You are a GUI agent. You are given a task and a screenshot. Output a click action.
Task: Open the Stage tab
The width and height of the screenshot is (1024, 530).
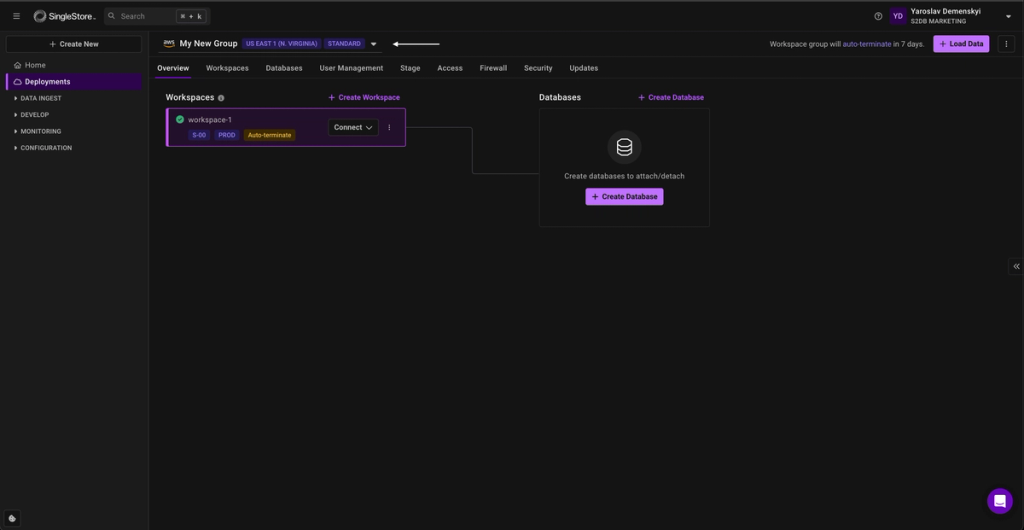410,68
